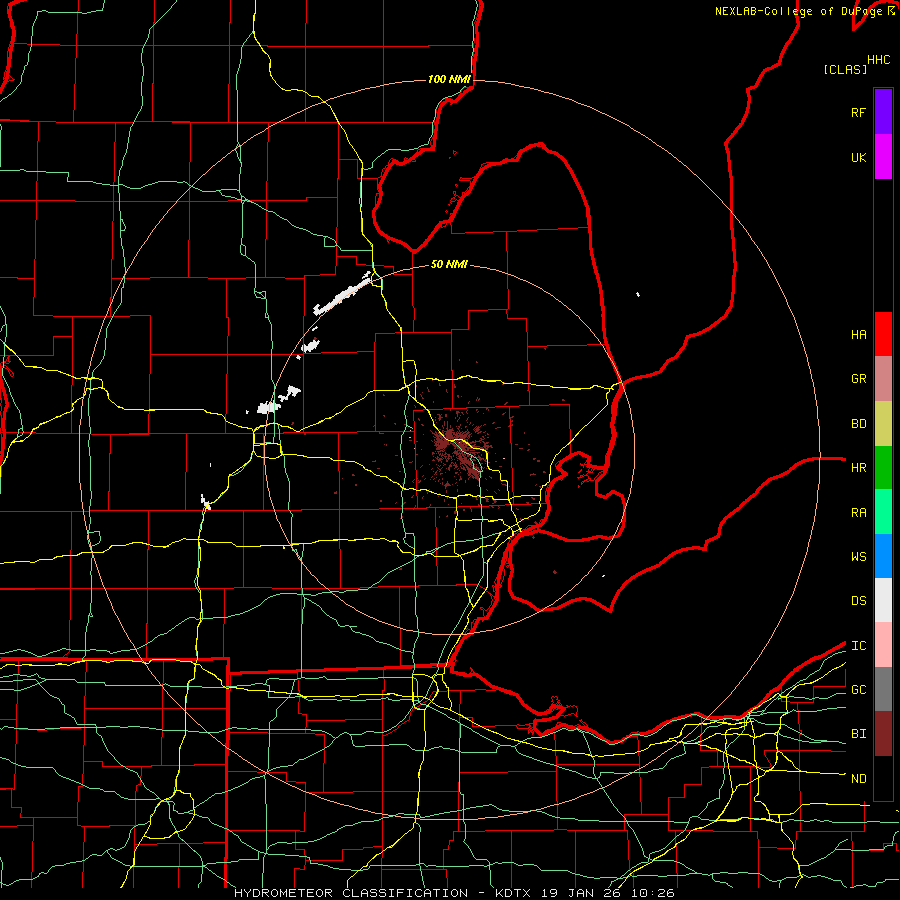Screen dimensions: 900x900
Task: Click the HA red legend swatch
Action: click(x=883, y=334)
